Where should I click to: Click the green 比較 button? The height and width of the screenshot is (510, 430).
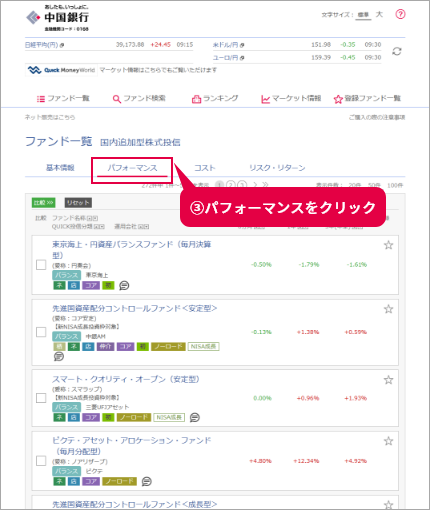coord(44,203)
